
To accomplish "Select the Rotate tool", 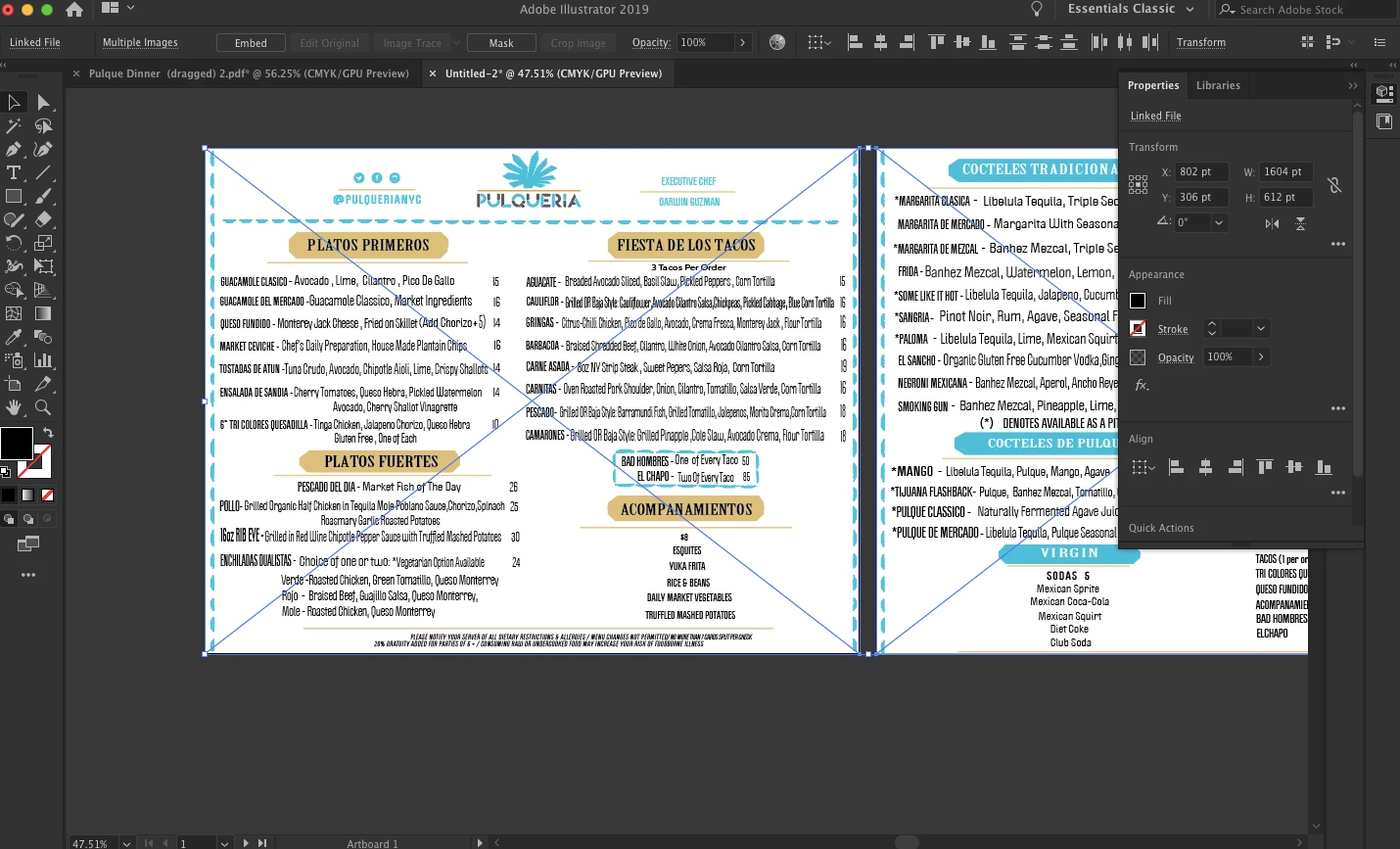I will point(14,243).
